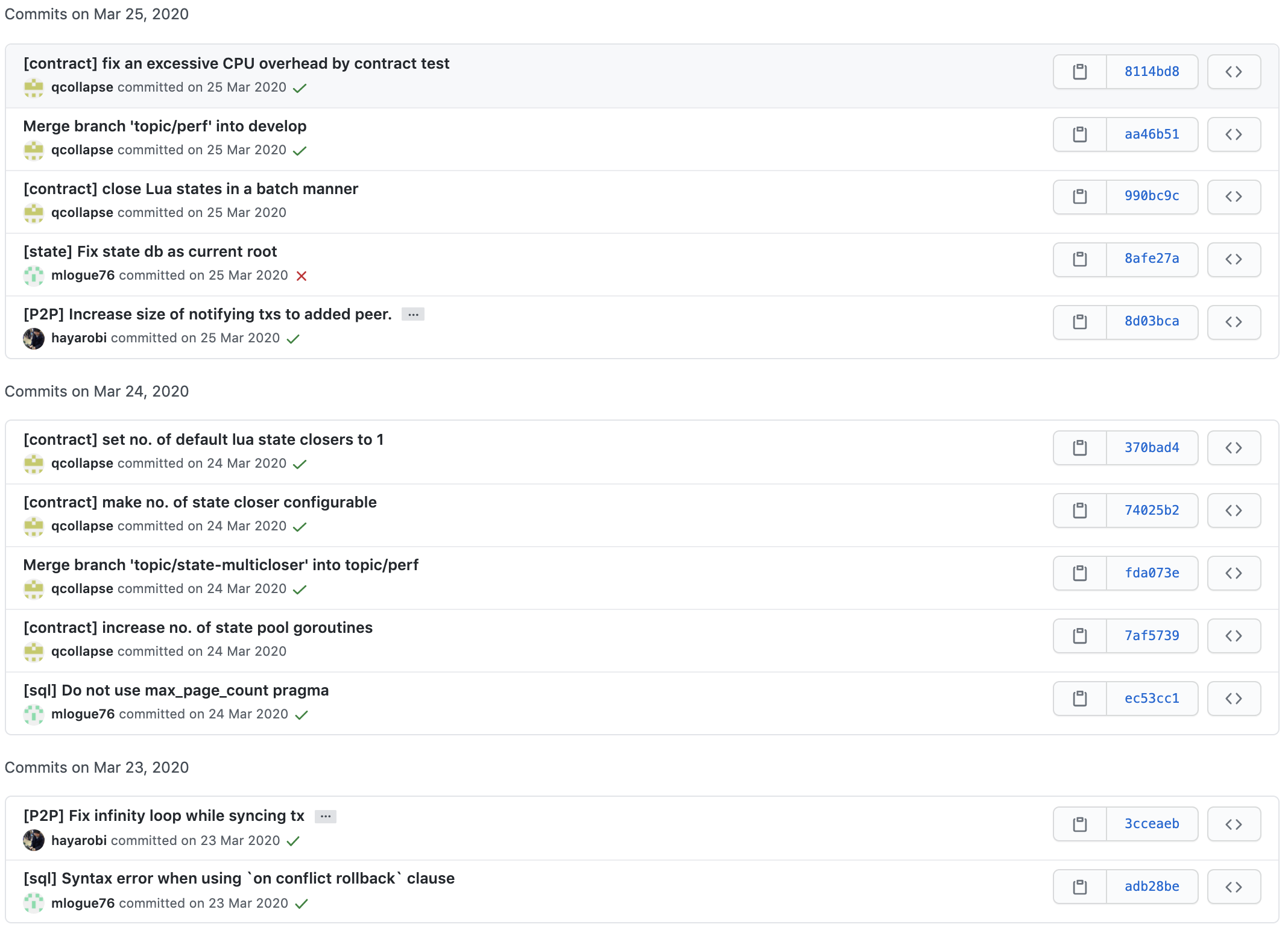The height and width of the screenshot is (933, 1288).
Task: Open Merge branch 'topic/perf' into develop commit
Action: click(x=165, y=126)
